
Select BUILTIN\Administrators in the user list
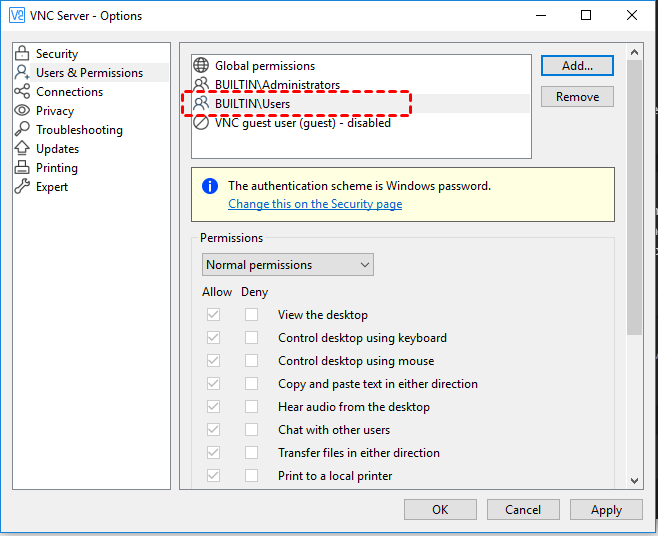click(277, 85)
